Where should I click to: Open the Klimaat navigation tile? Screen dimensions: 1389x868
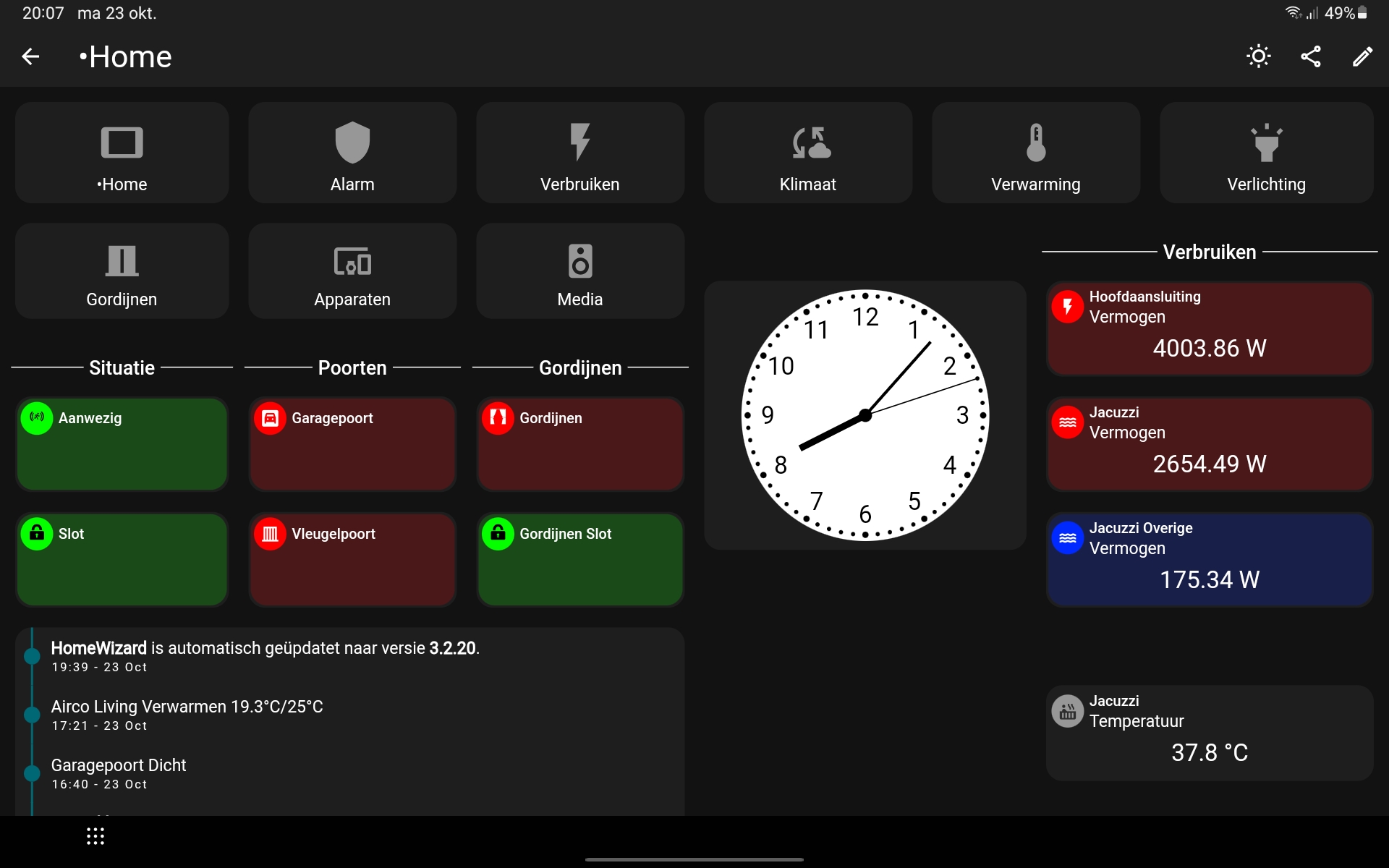coord(808,153)
